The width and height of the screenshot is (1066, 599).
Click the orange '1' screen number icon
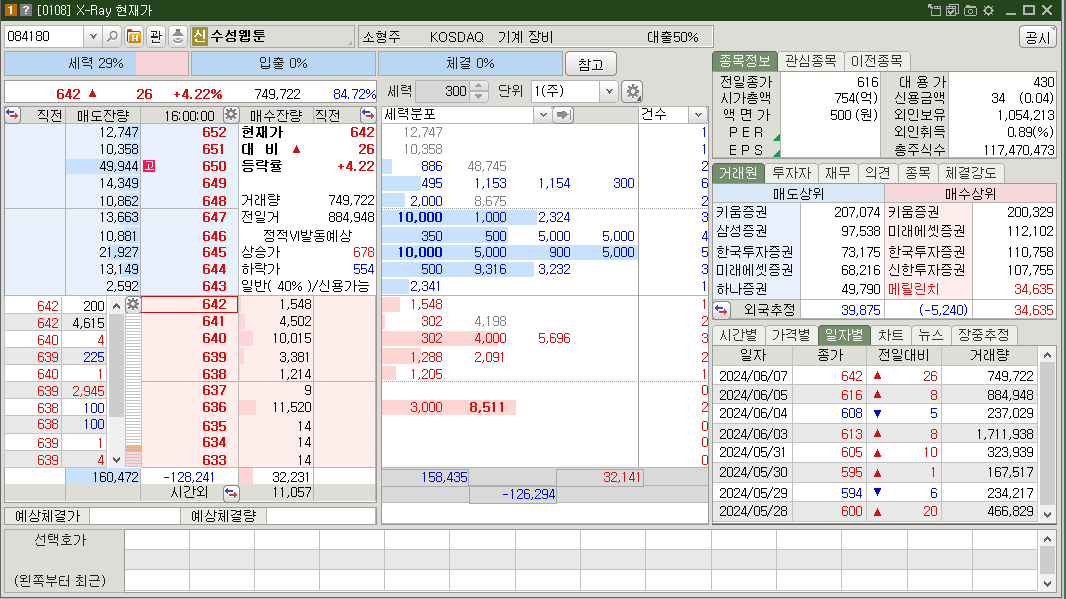click(x=10, y=10)
